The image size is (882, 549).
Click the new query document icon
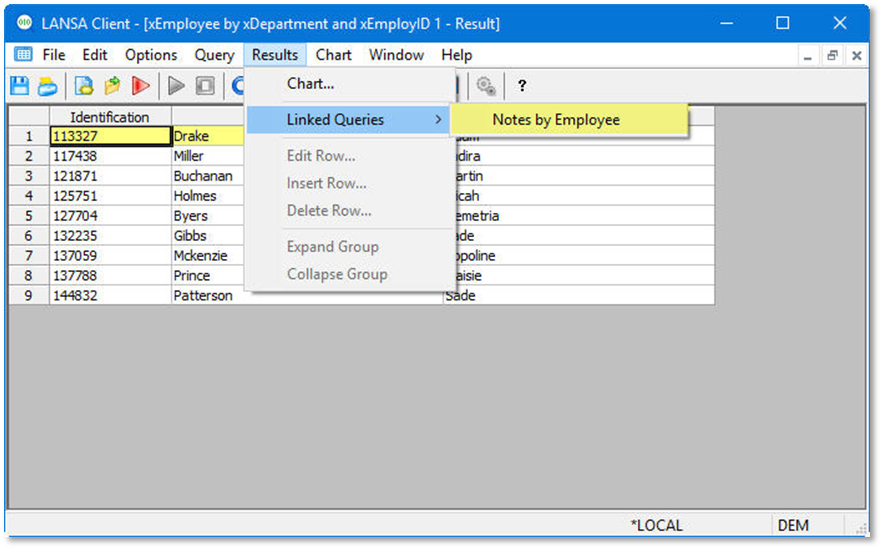coord(84,86)
